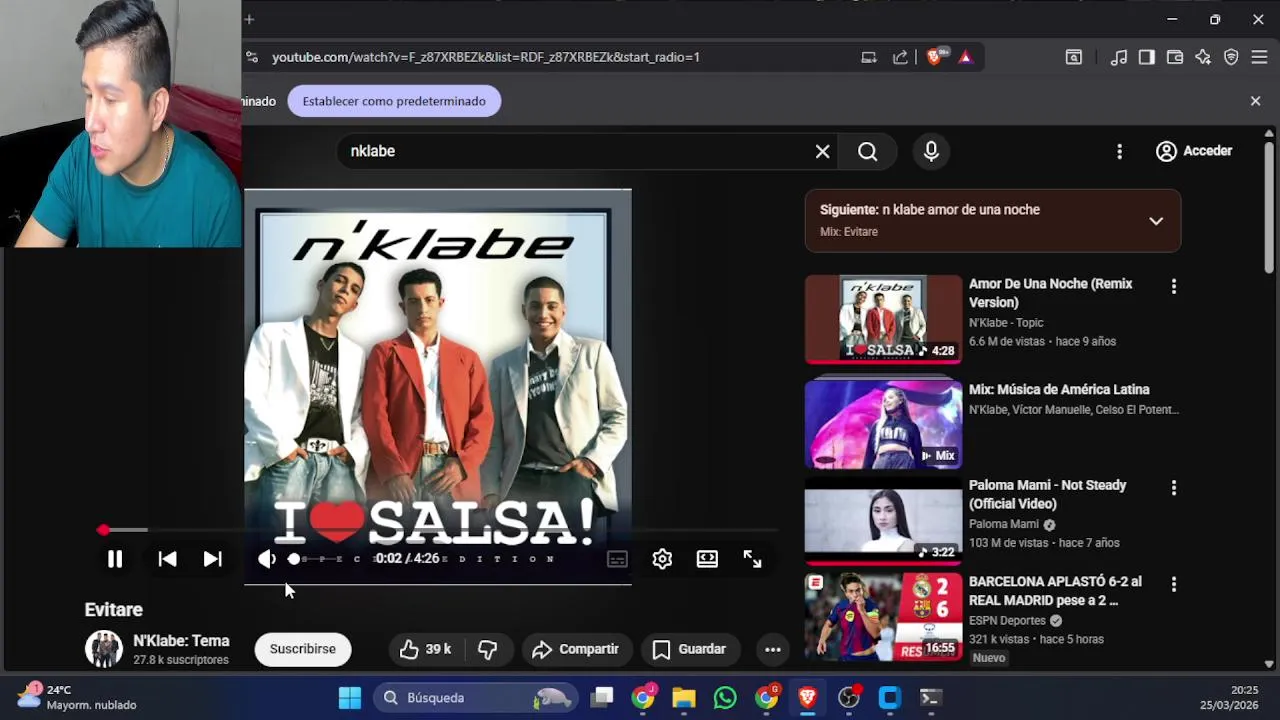Screen dimensions: 1280x720
Task: Open Brave VPN shield icon
Action: tap(1231, 57)
